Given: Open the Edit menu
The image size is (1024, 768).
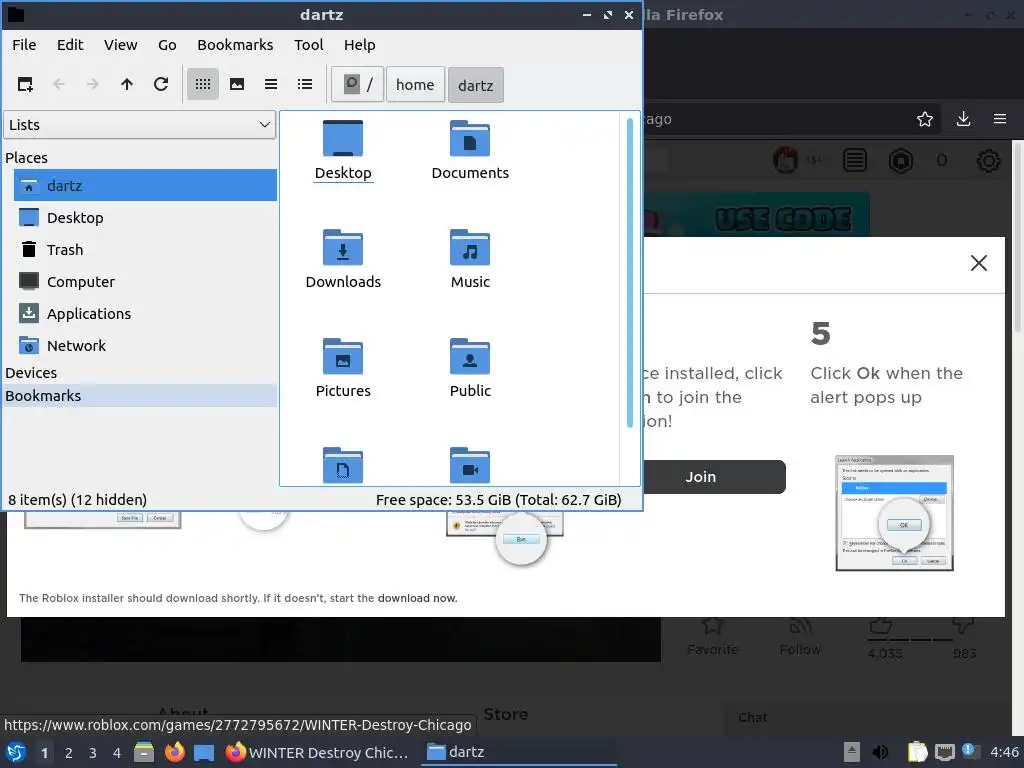Looking at the screenshot, I should click(70, 45).
